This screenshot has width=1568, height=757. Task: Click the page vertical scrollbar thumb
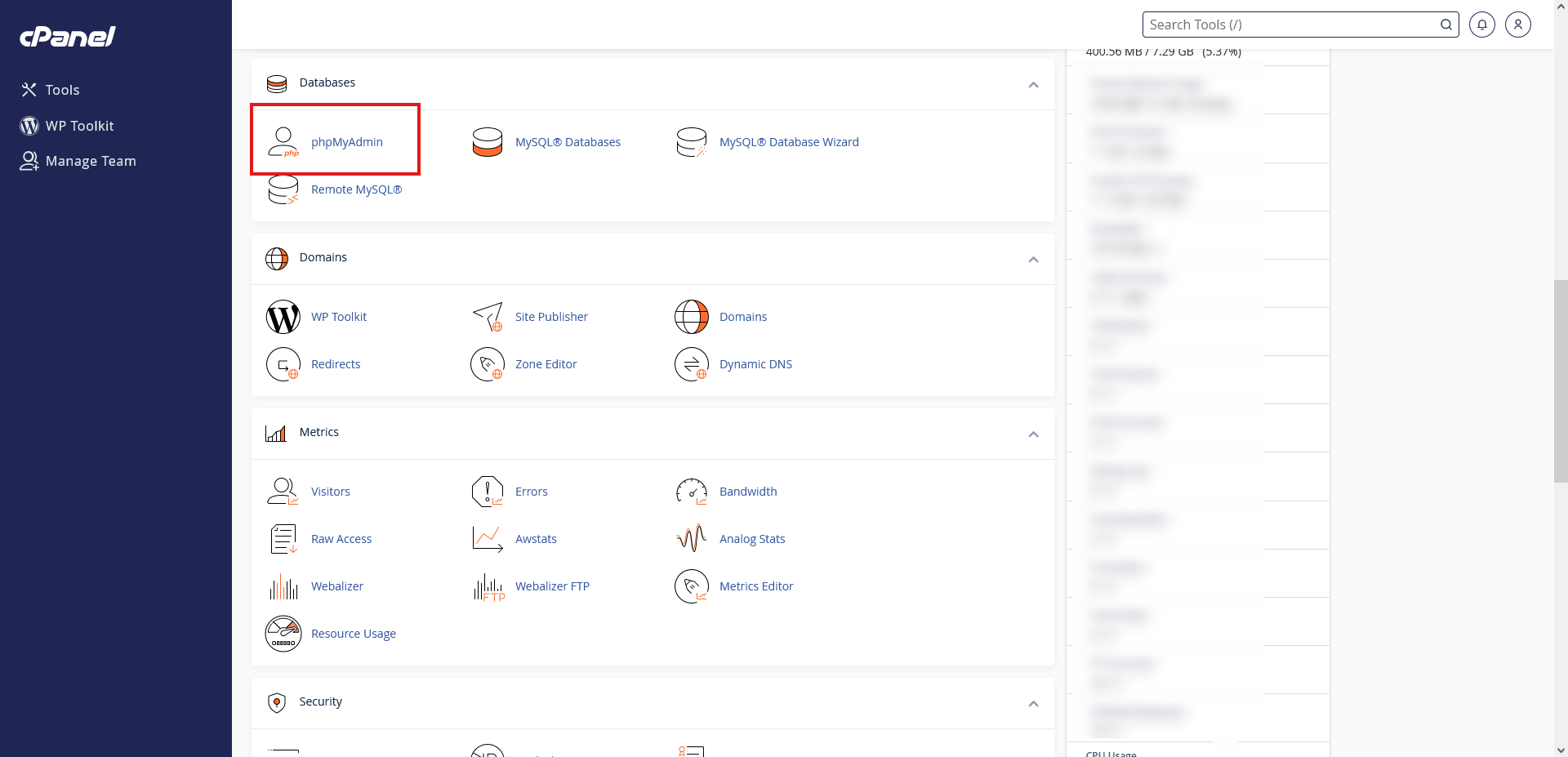[x=1561, y=381]
